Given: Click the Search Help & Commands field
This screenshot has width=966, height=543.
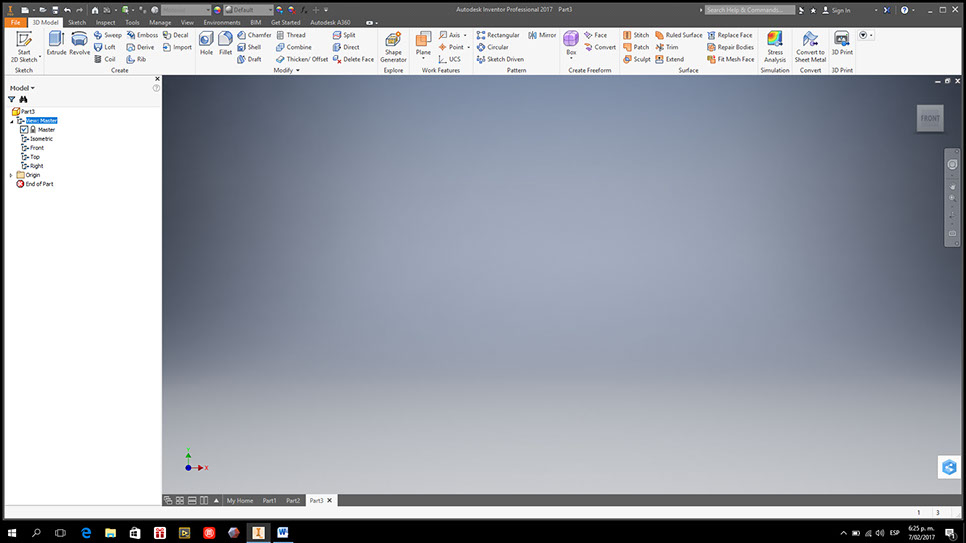Looking at the screenshot, I should [x=750, y=10].
